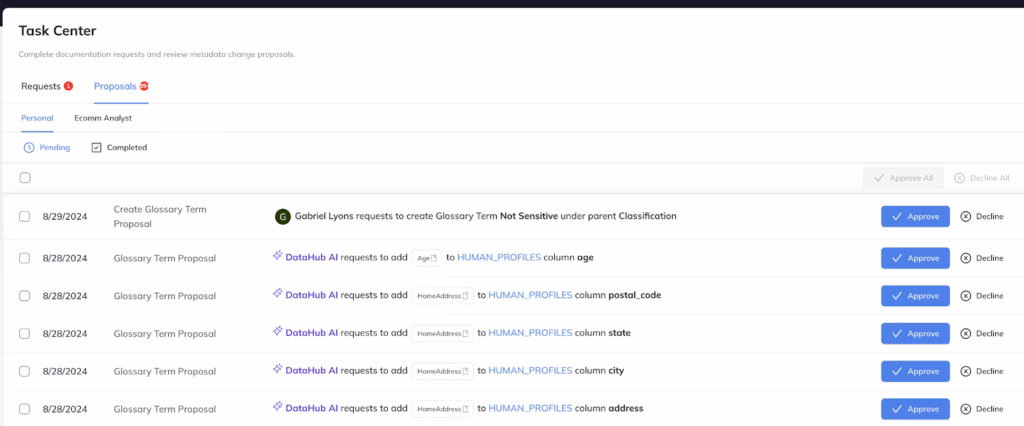Viewport: 1024px width, 426px height.
Task: Check the Not Sensitive proposal row checkbox
Action: pyautogui.click(x=25, y=216)
